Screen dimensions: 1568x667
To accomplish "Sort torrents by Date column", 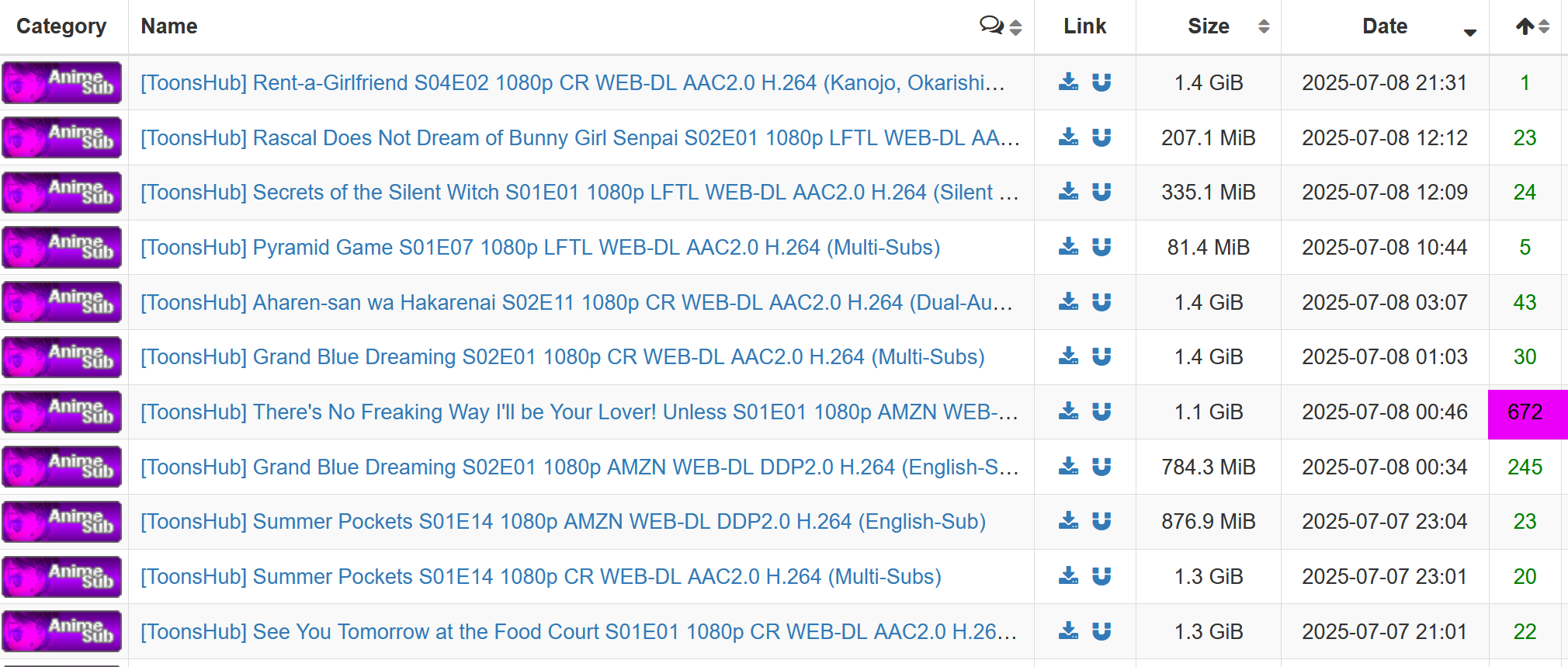I will [x=1385, y=26].
